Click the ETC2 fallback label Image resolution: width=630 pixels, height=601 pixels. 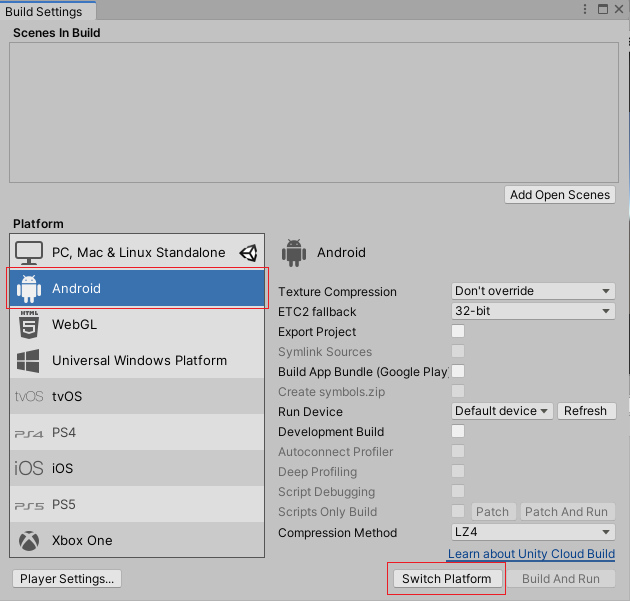(317, 312)
